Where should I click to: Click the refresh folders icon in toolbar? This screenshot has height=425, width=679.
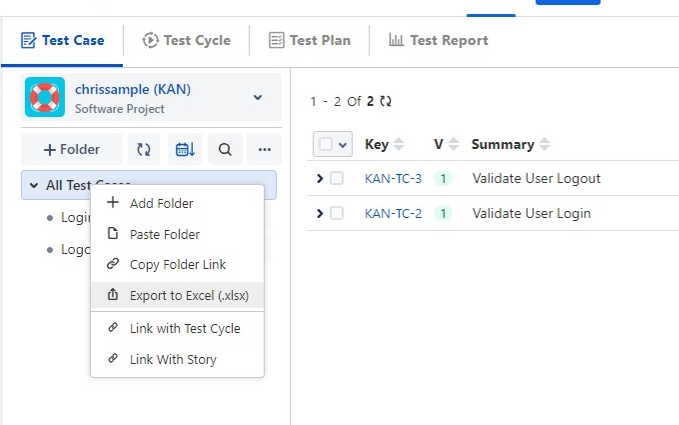click(x=144, y=150)
